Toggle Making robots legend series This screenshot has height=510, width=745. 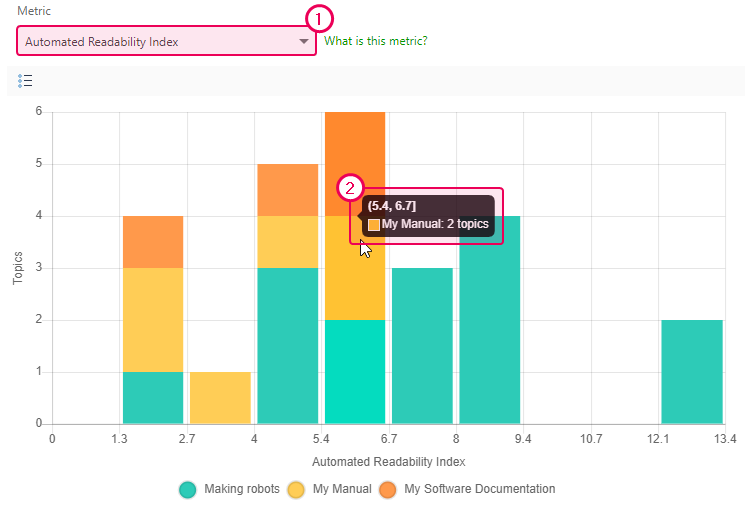(229, 489)
